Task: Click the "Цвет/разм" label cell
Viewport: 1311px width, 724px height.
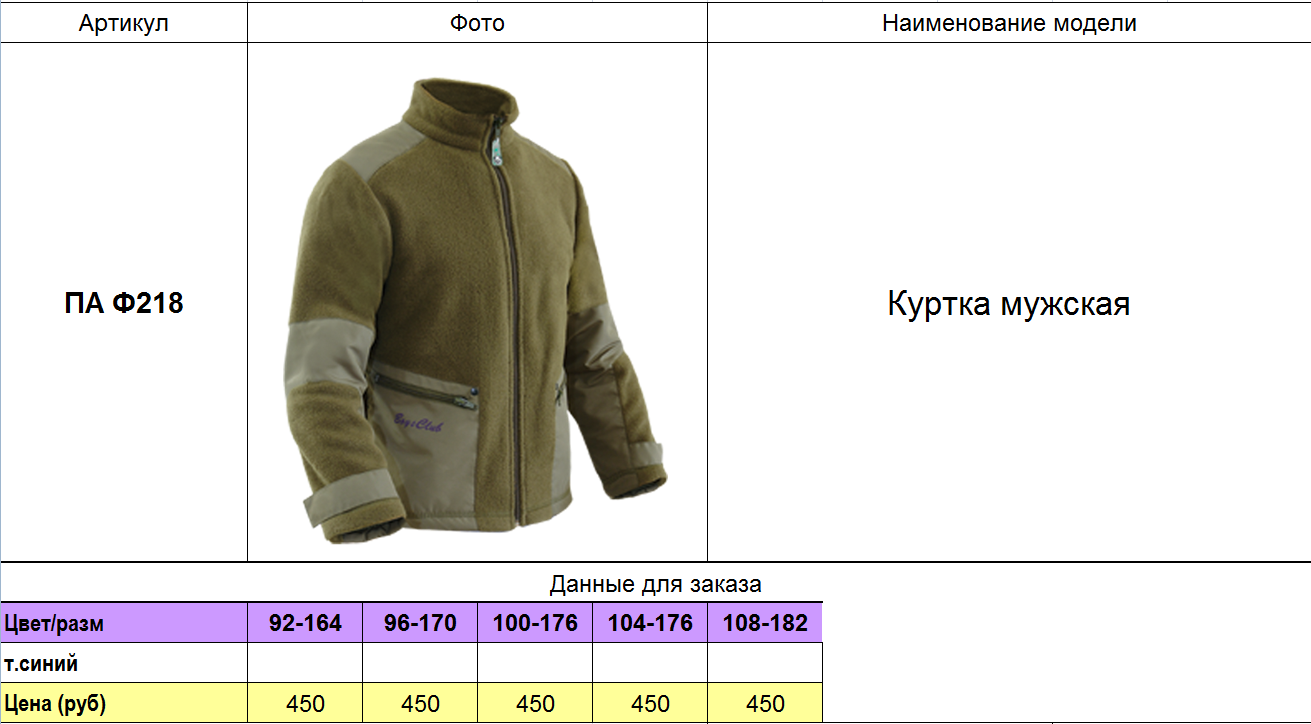Action: pyautogui.click(x=123, y=623)
